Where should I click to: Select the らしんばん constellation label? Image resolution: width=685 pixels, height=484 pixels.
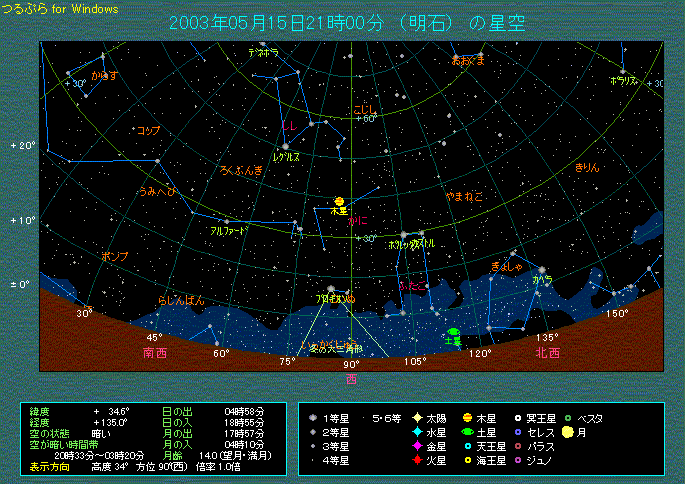click(181, 300)
